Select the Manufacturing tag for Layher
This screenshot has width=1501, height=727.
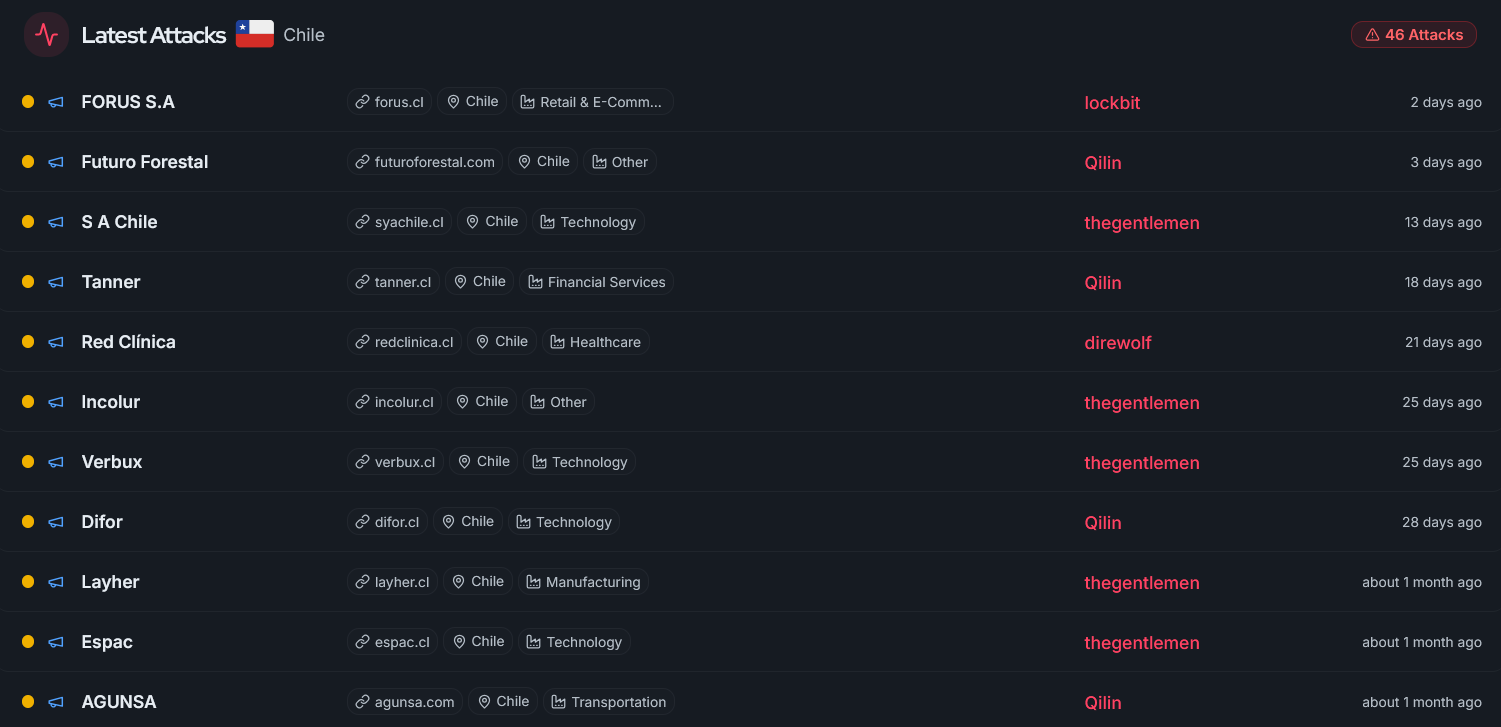[x=583, y=582]
